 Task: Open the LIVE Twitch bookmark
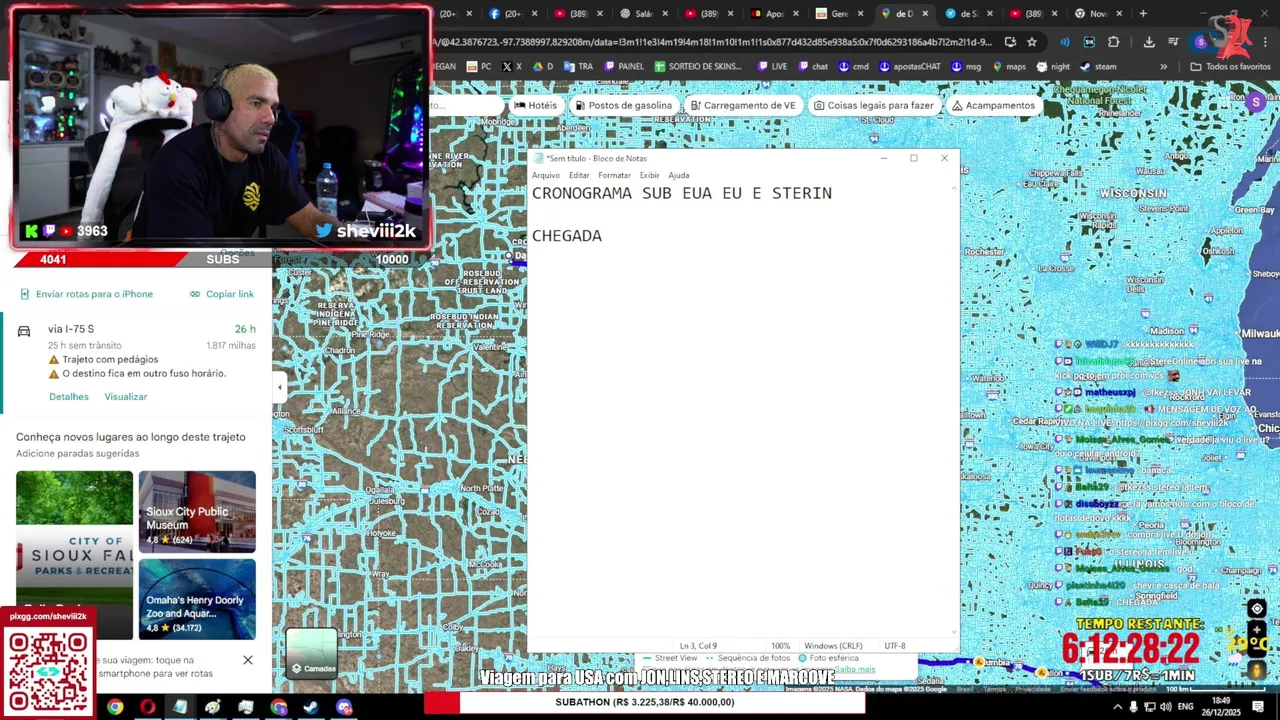pos(773,67)
